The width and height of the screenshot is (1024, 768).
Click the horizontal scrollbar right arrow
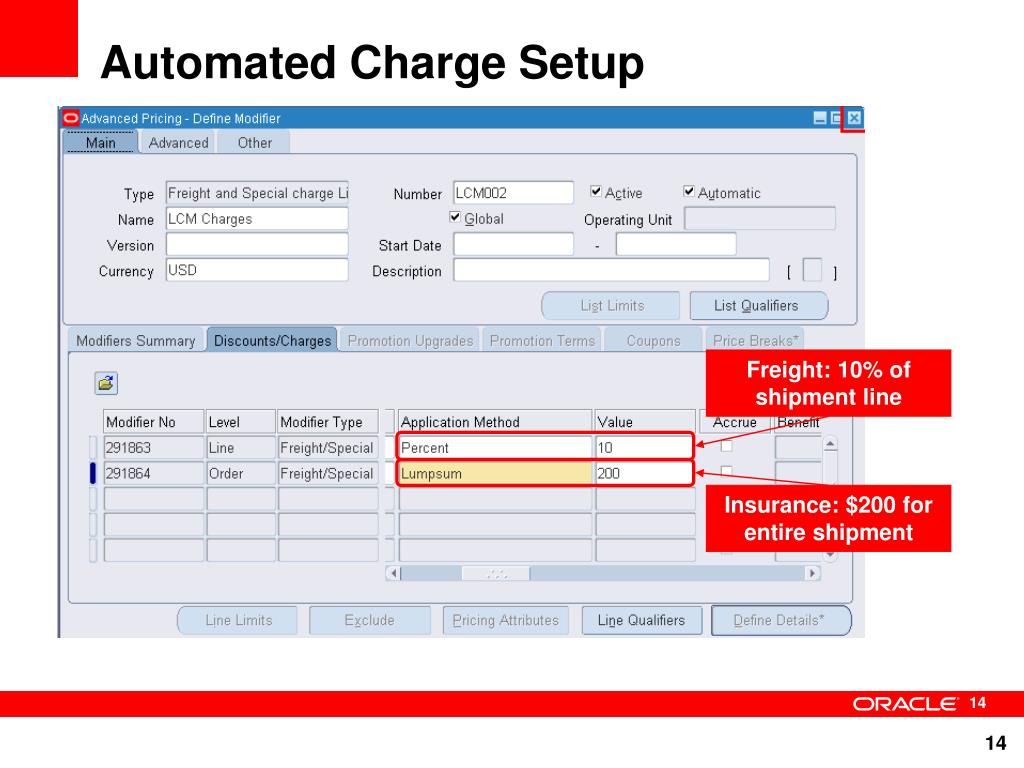[x=812, y=573]
